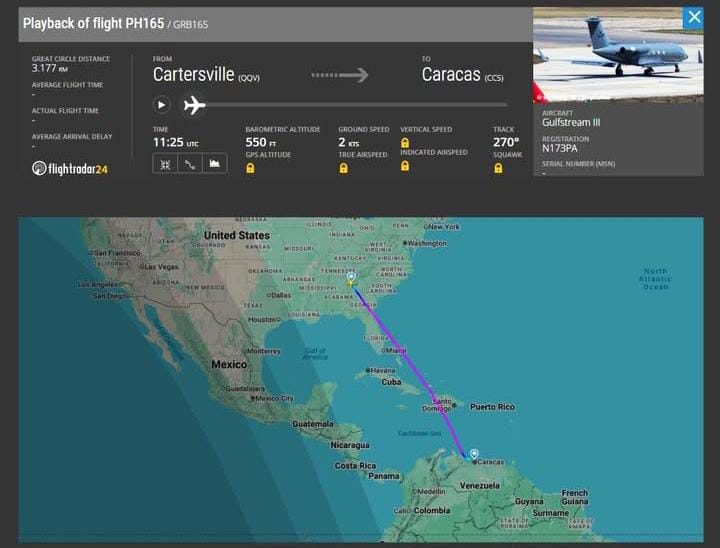
Task: Click the registration N173PA
Action: 559,148
